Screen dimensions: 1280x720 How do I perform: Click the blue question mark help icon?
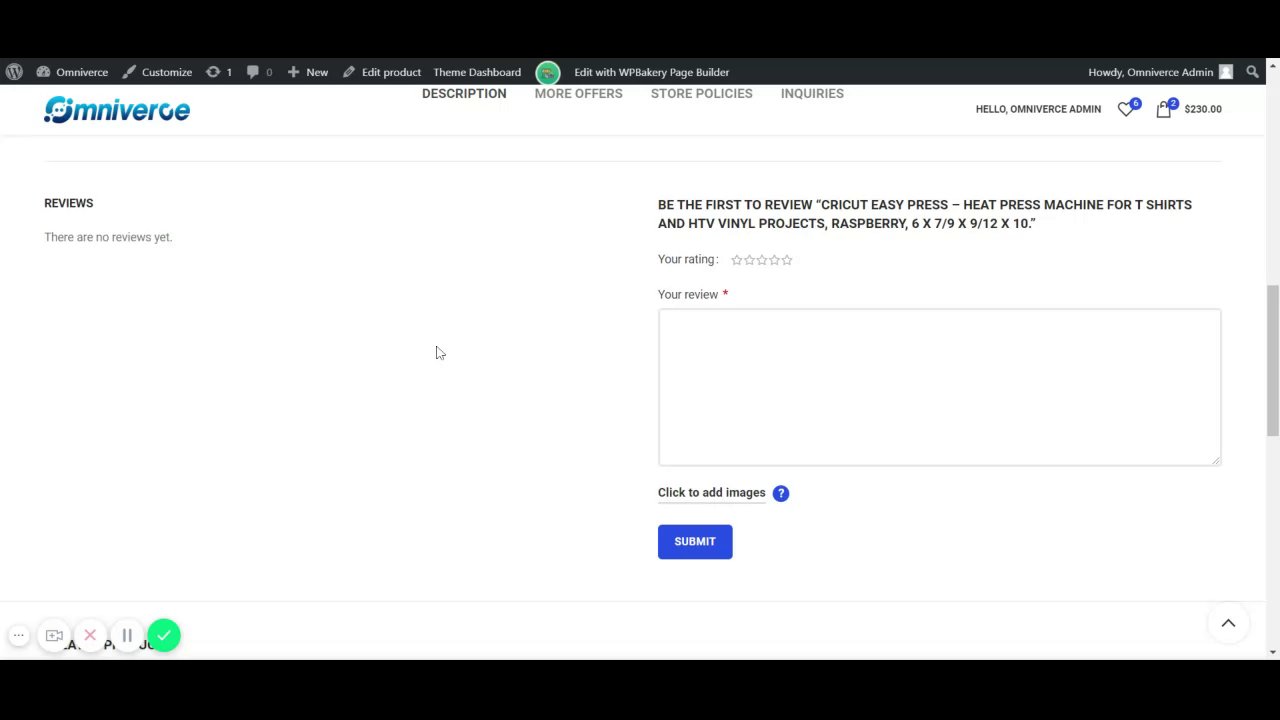[781, 493]
